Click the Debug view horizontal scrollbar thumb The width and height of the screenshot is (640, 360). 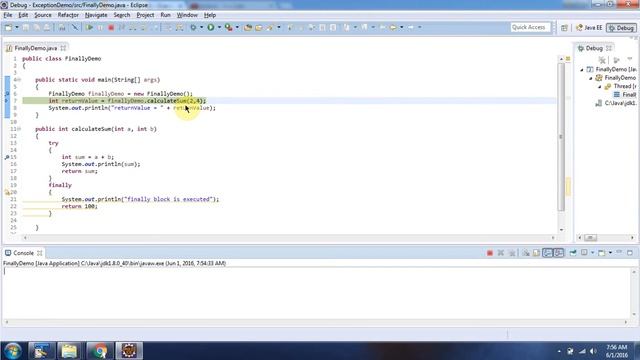590,238
